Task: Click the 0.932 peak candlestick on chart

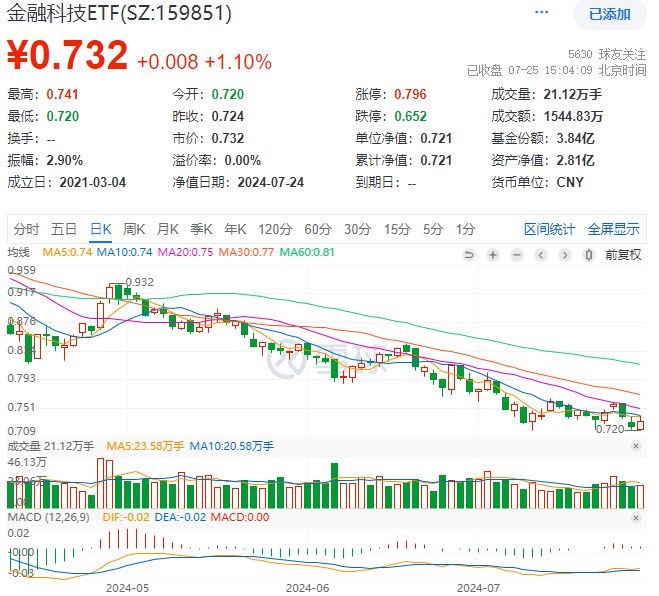Action: pos(110,292)
